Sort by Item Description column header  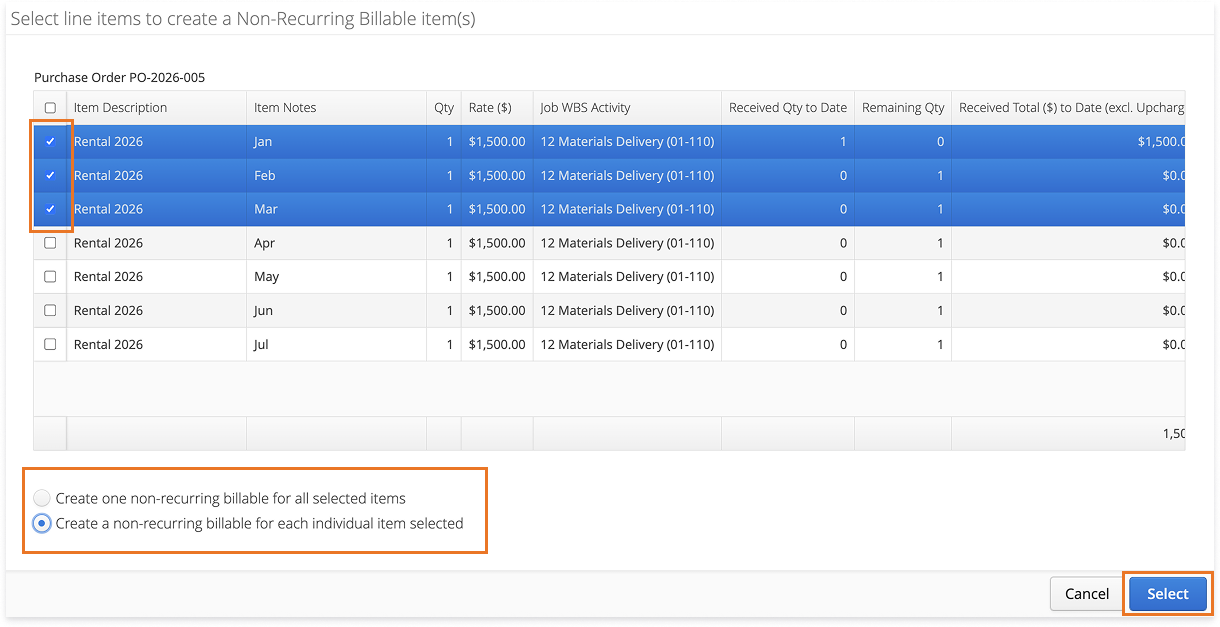[x=156, y=108]
